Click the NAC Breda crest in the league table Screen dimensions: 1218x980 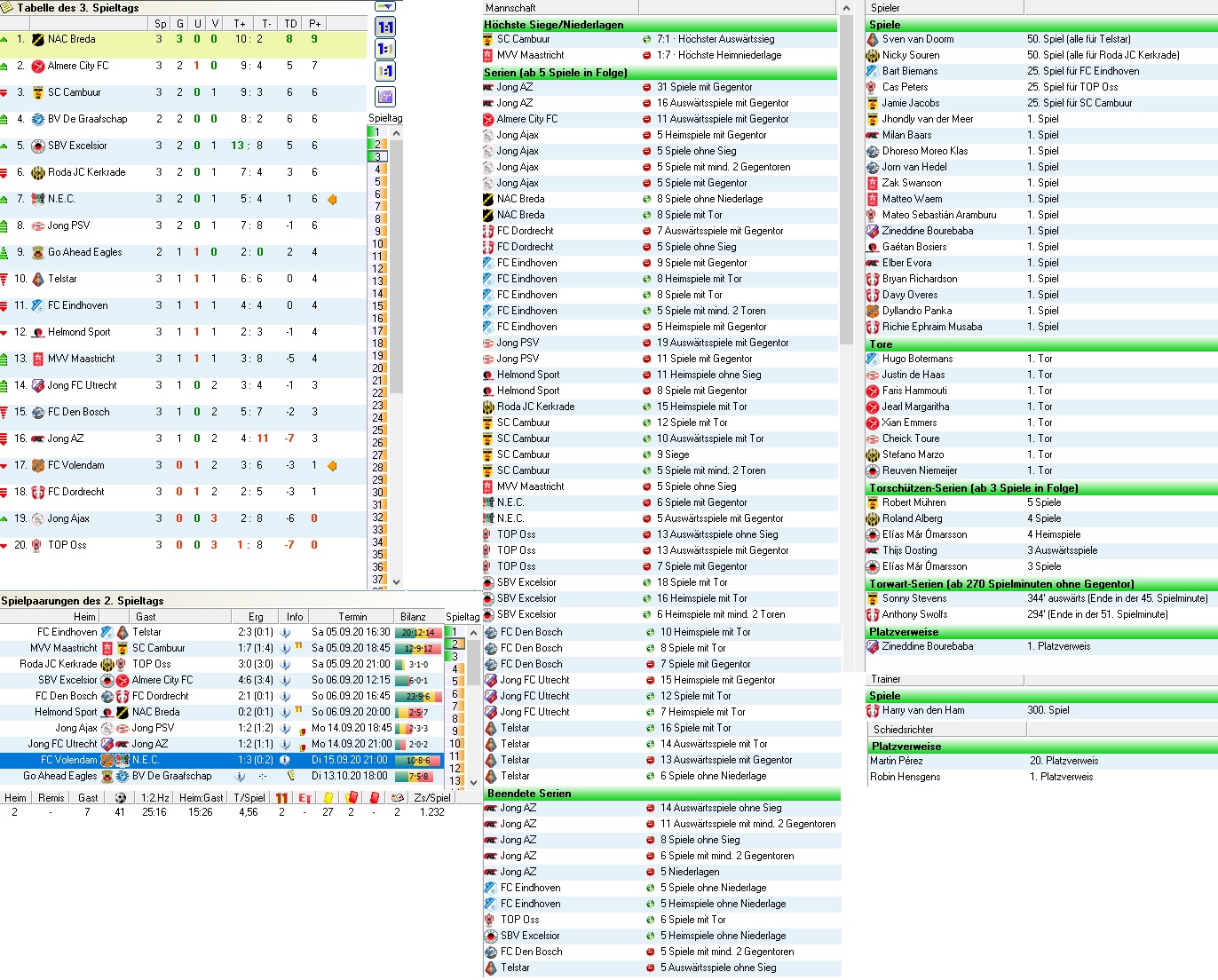38,39
